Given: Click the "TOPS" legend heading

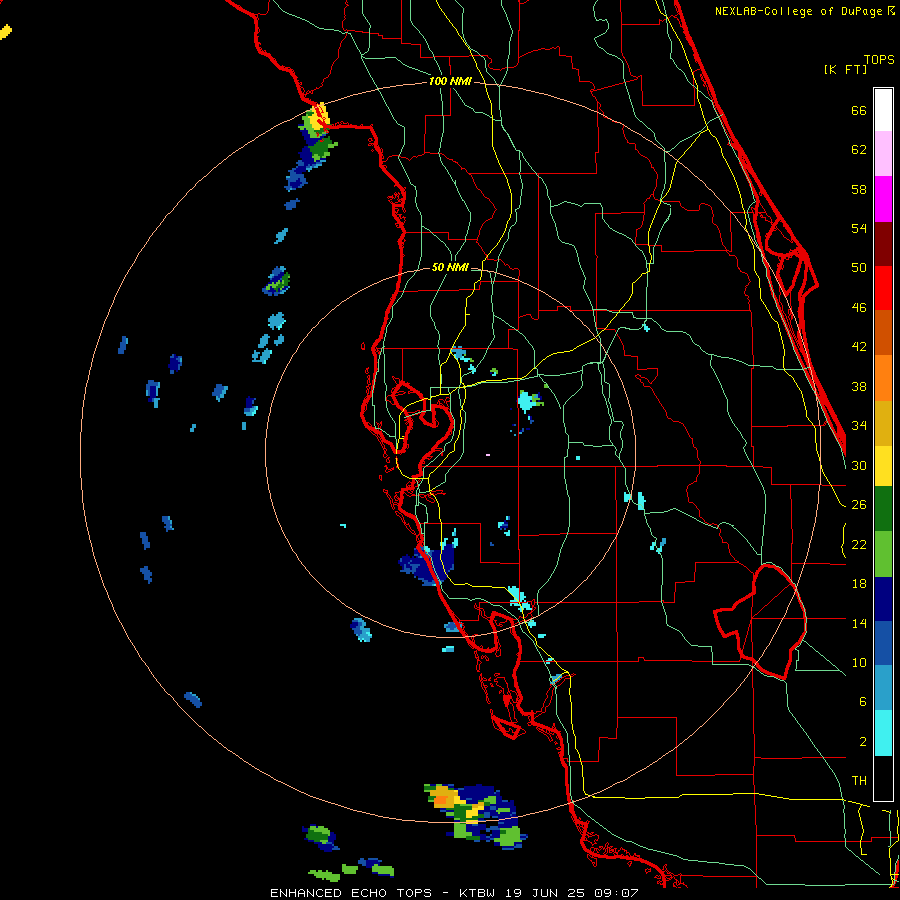Looking at the screenshot, I should (879, 60).
